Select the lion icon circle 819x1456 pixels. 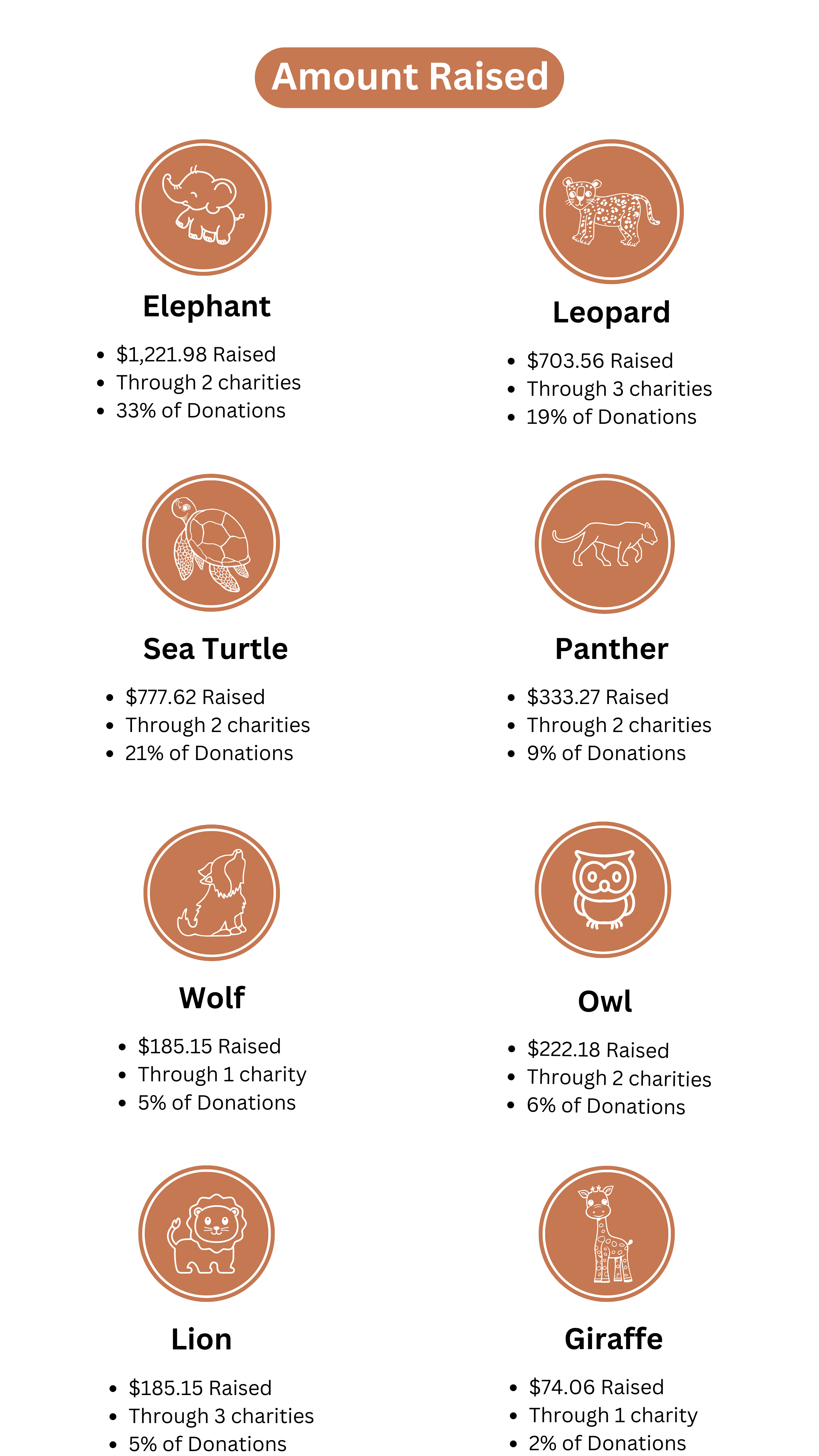pos(206,1233)
